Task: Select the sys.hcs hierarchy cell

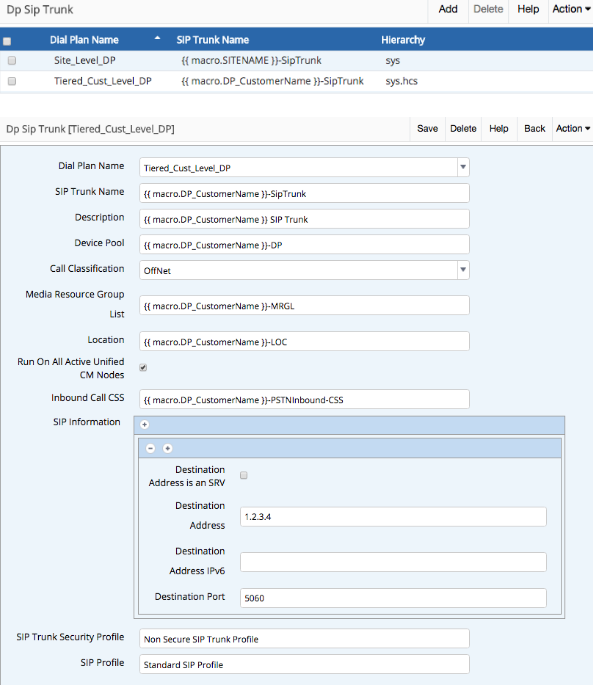Action: (x=402, y=81)
